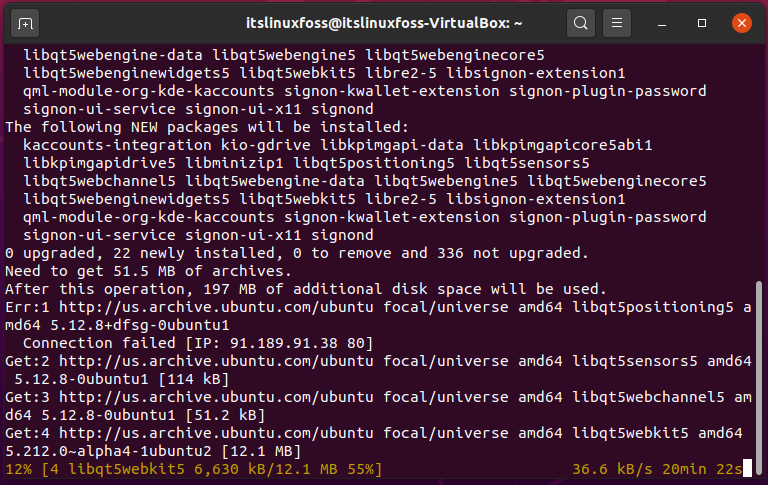The width and height of the screenshot is (768, 485).
Task: Minimize the terminal window
Action: pos(662,23)
